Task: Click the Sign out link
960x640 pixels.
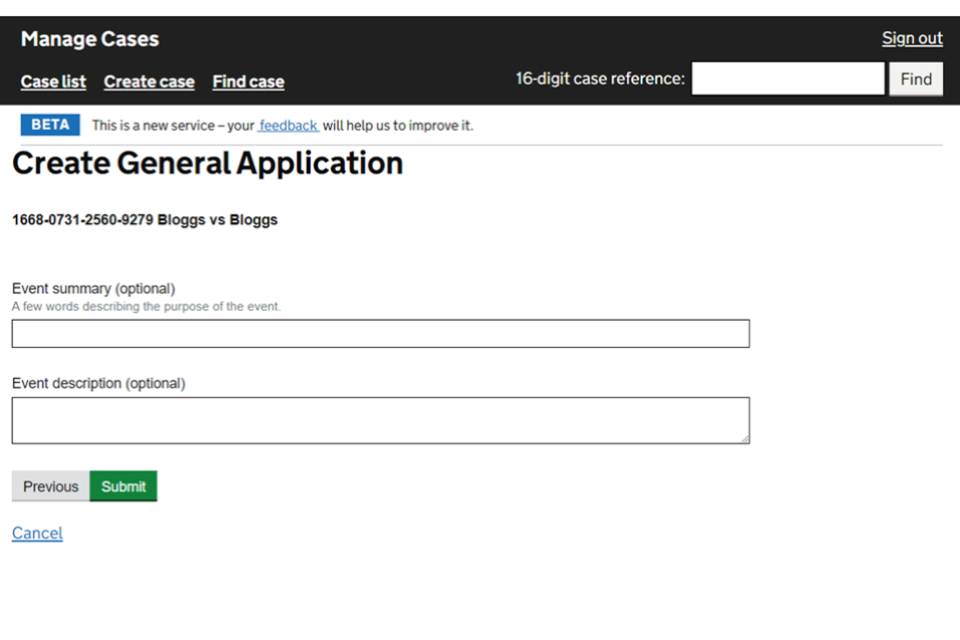Action: tap(911, 38)
